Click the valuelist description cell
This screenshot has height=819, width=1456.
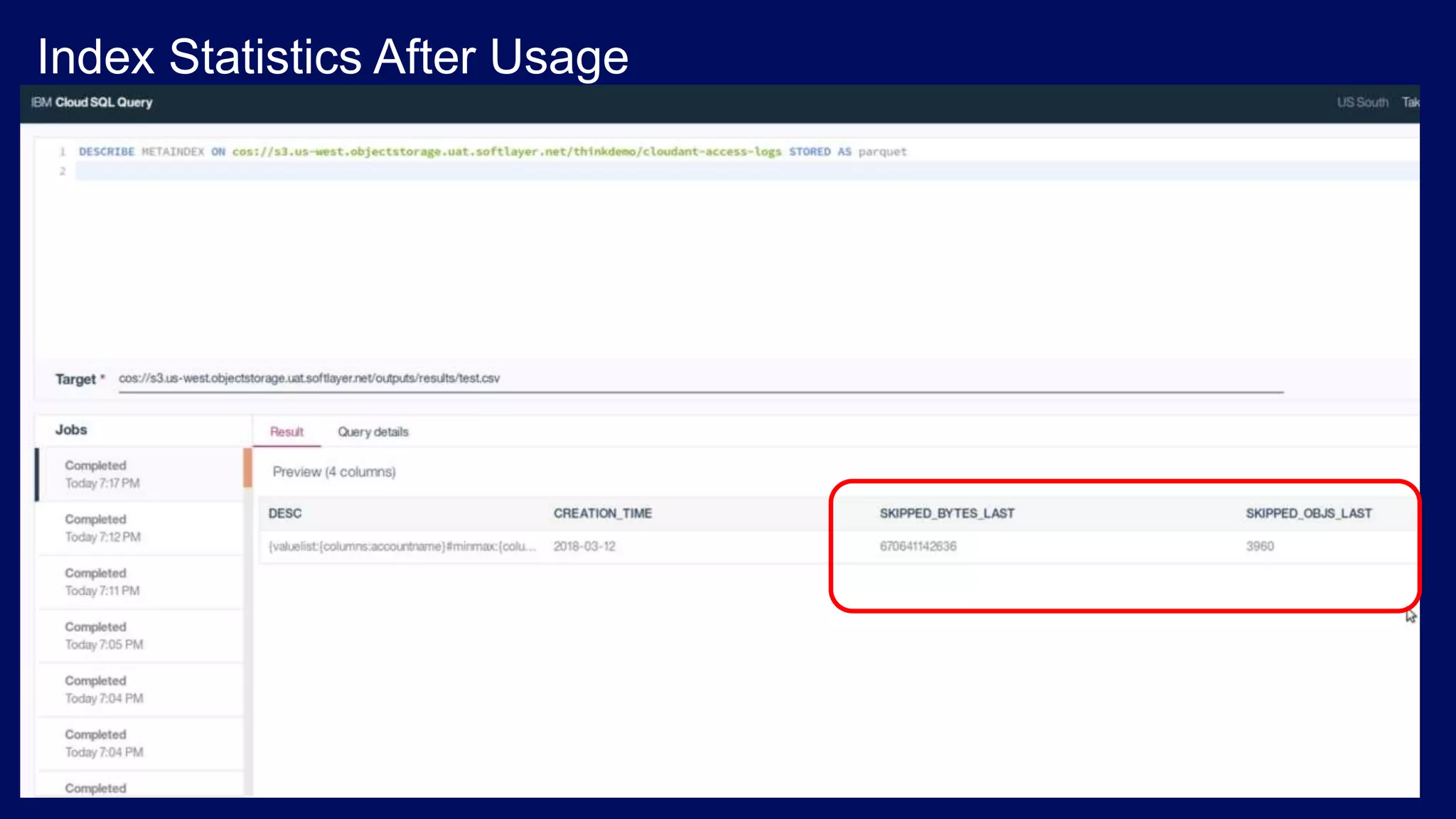402,546
